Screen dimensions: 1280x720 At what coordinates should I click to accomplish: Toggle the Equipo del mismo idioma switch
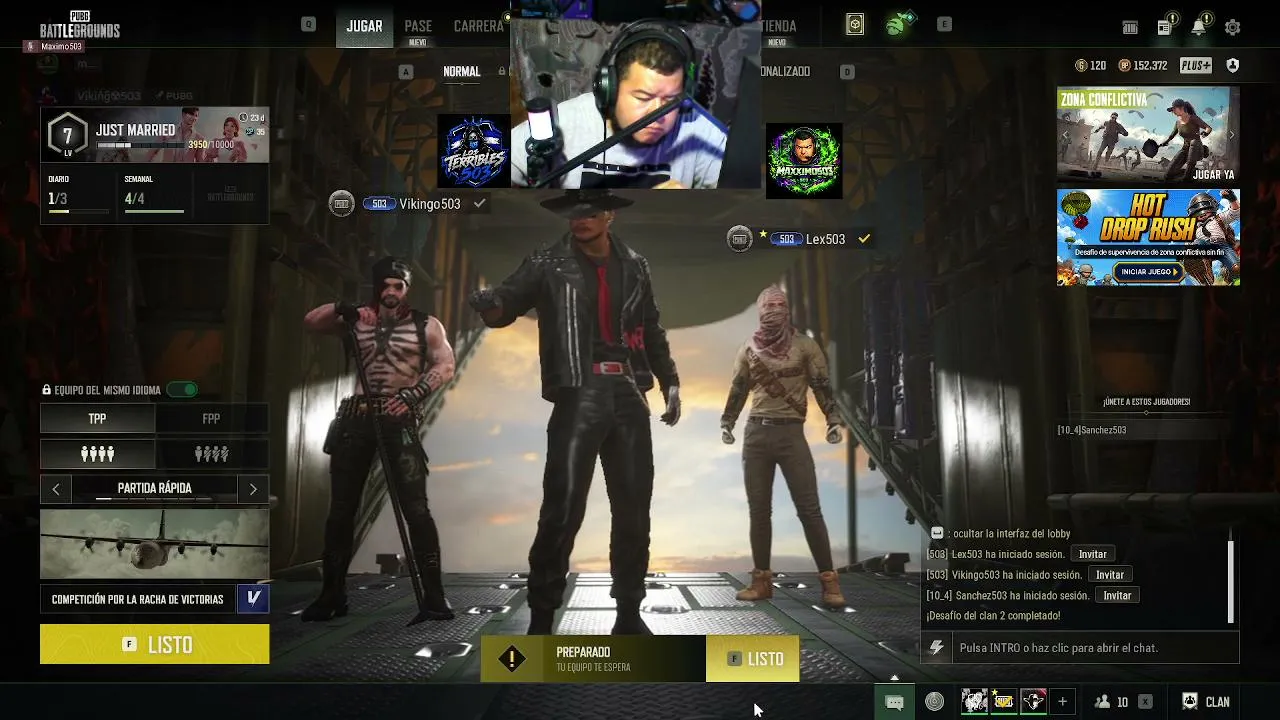click(x=182, y=389)
